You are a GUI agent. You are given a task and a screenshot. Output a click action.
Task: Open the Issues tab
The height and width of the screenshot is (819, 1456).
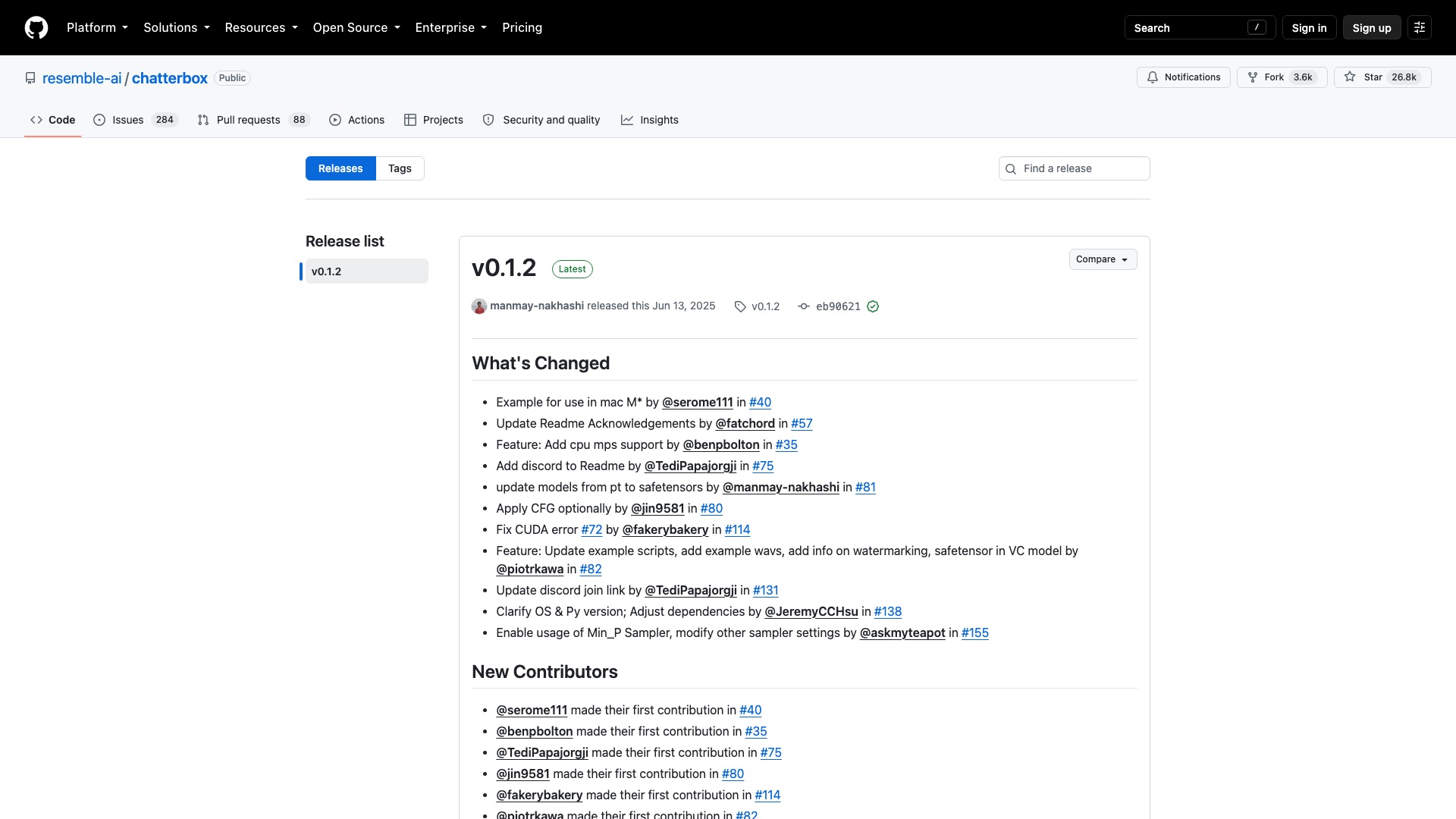(136, 120)
